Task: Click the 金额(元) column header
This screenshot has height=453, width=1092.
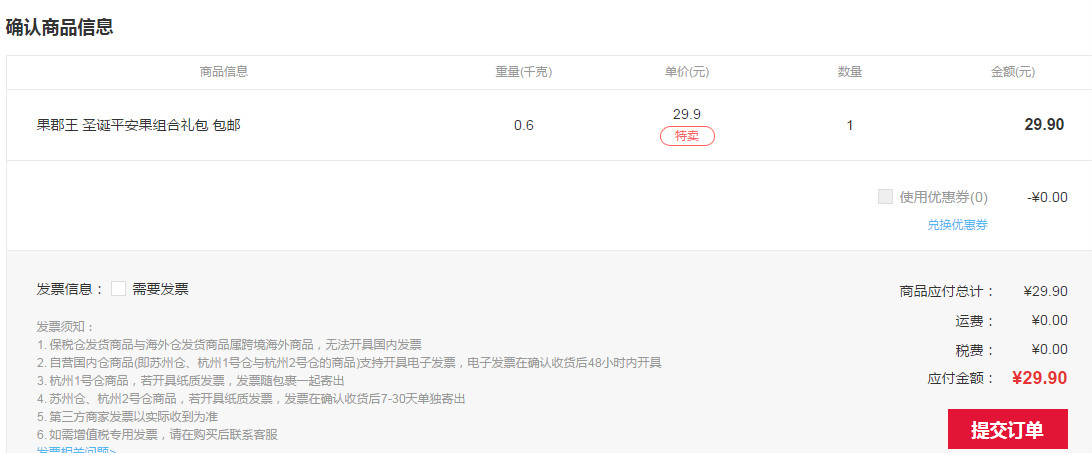Action: coord(1013,71)
